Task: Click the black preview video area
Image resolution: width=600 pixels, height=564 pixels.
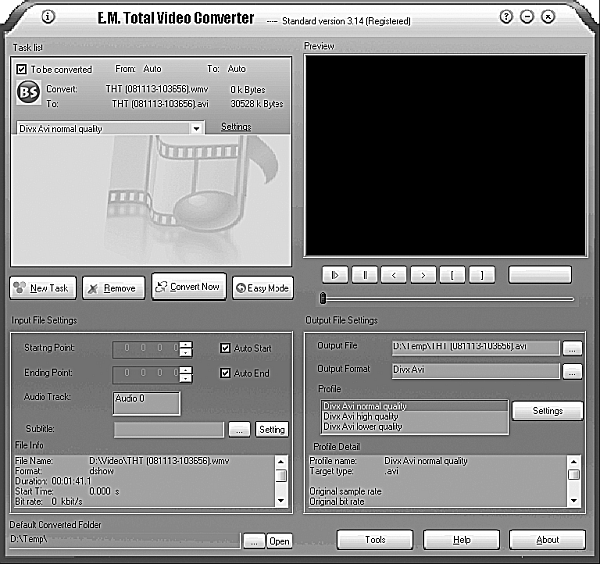Action: pos(445,155)
